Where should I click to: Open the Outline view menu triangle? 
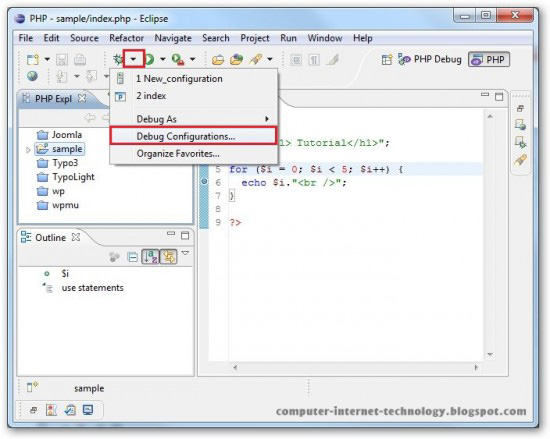[x=185, y=253]
